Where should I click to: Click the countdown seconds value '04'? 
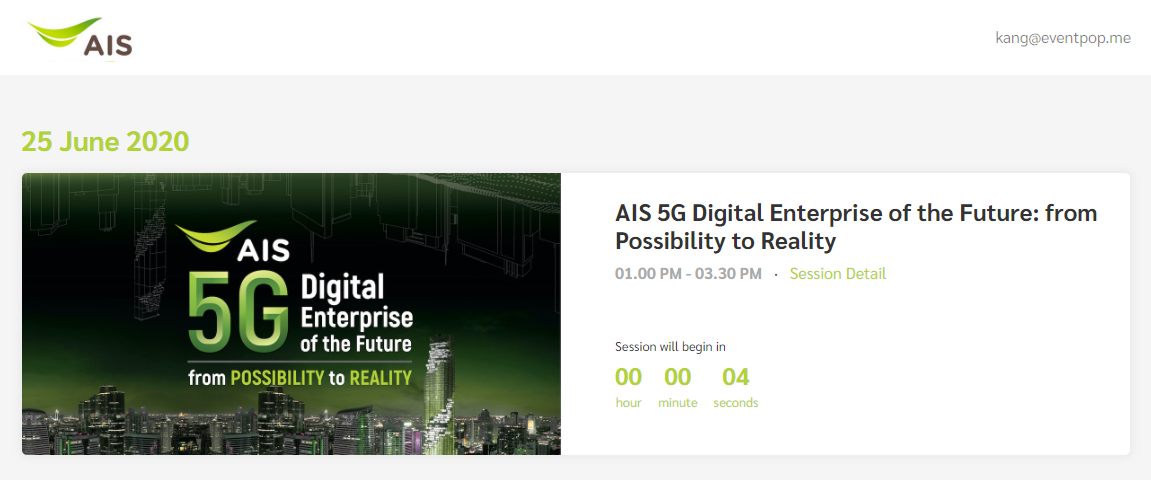[x=736, y=377]
